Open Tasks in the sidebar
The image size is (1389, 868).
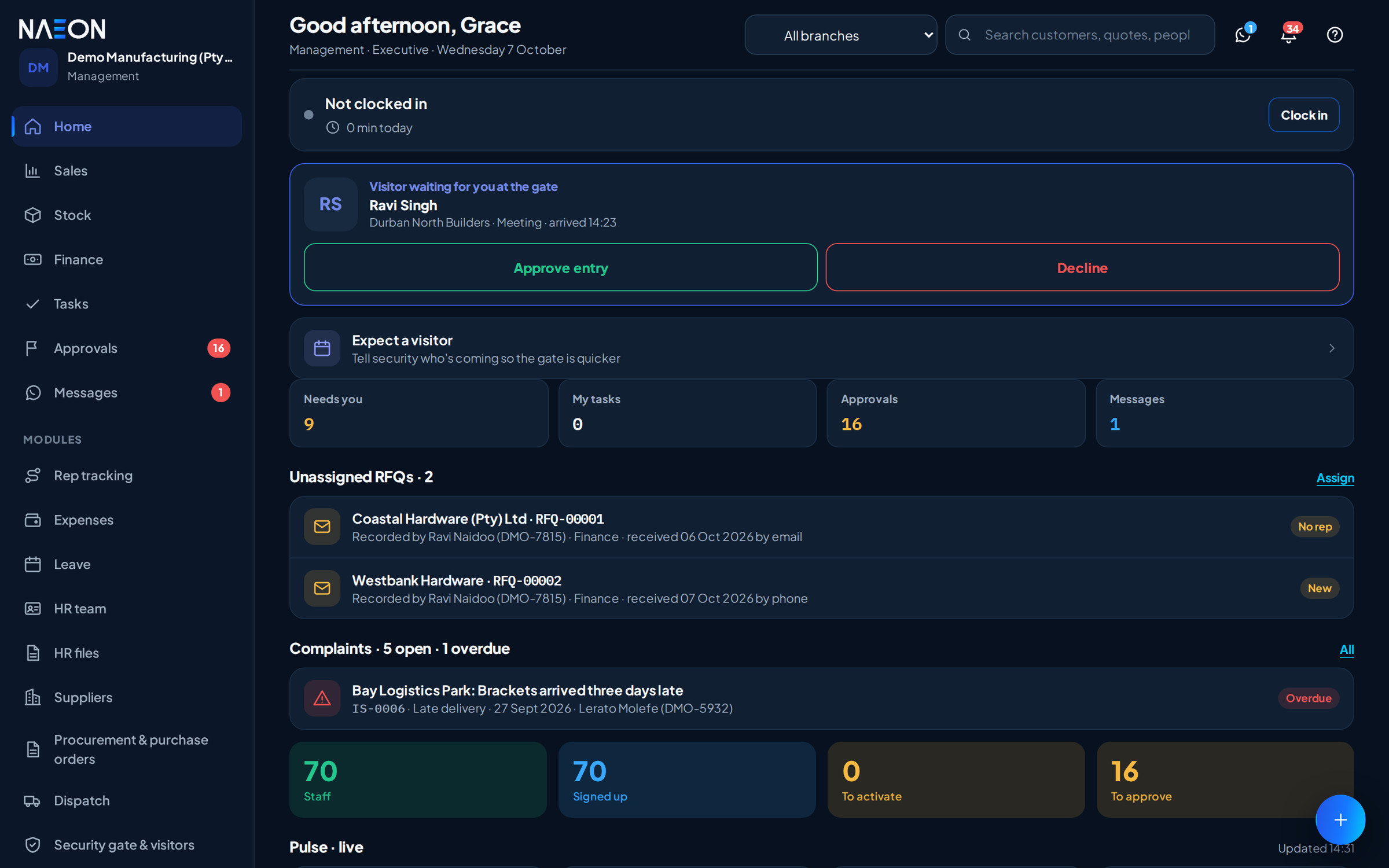point(127,304)
